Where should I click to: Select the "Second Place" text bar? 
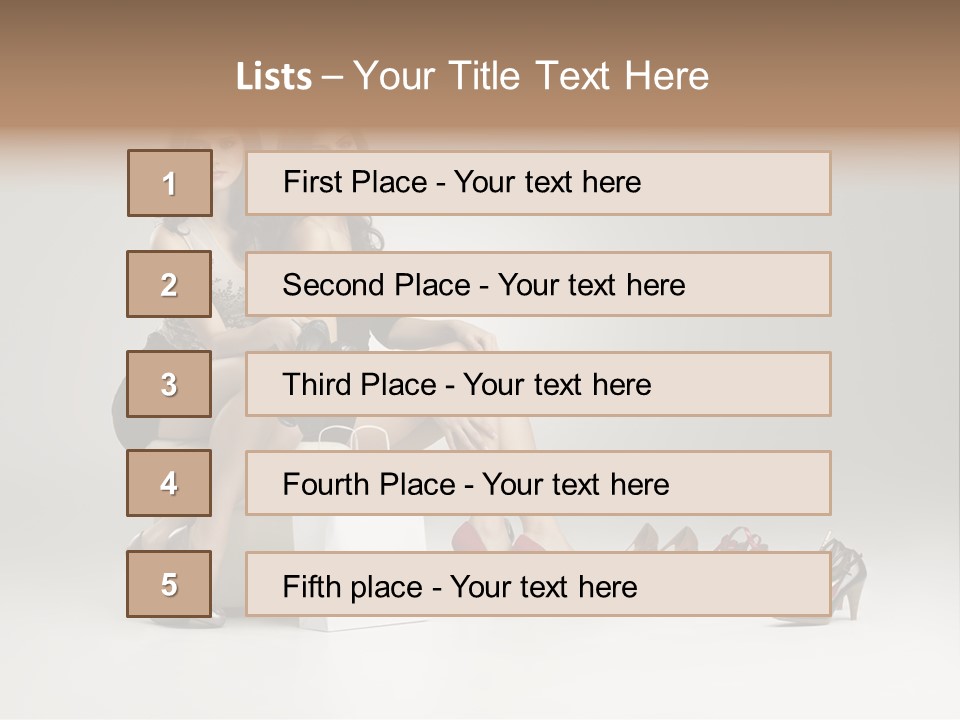[x=538, y=284]
